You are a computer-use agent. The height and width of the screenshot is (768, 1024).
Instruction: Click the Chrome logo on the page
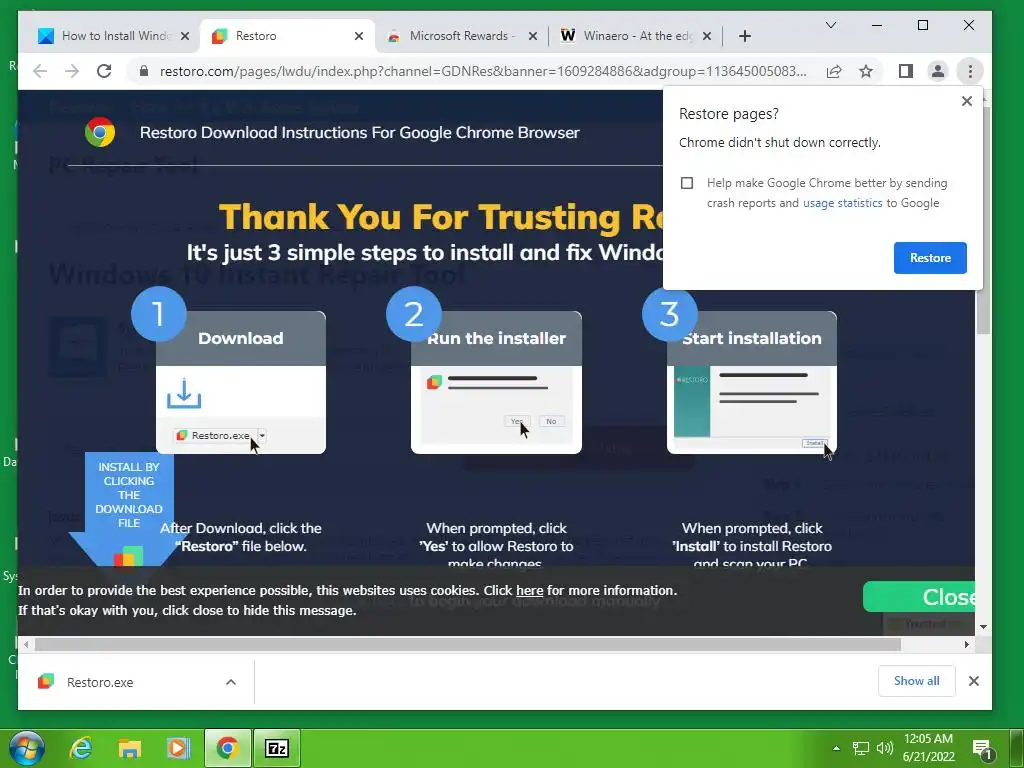point(100,133)
